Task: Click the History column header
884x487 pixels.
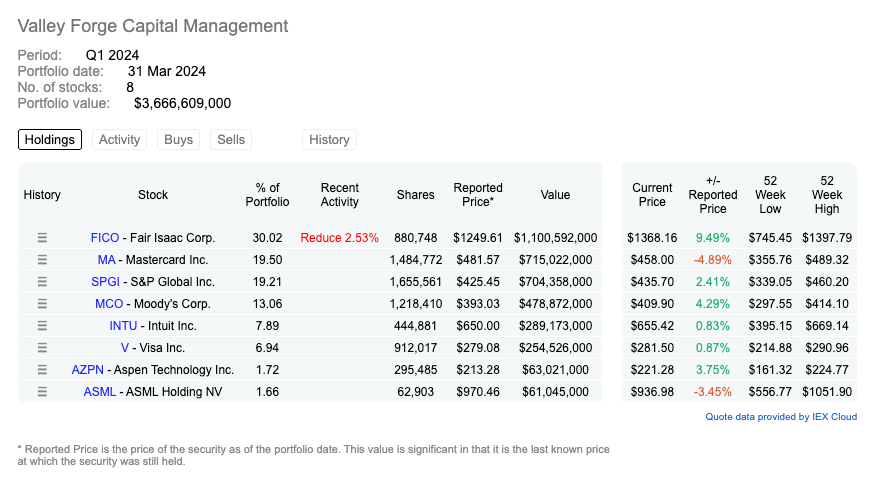Action: coord(42,195)
